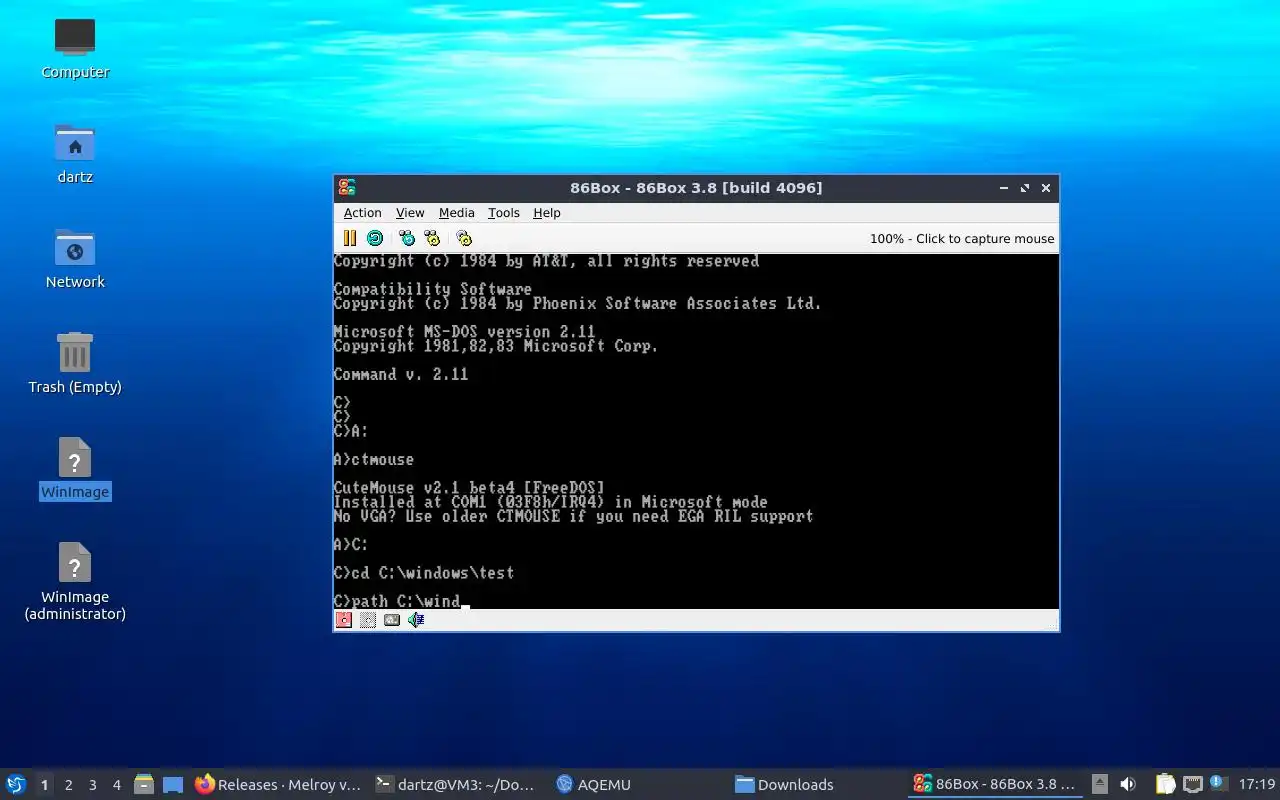1280x800 pixels.
Task: Pause the emulation with the pause icon
Action: click(350, 238)
